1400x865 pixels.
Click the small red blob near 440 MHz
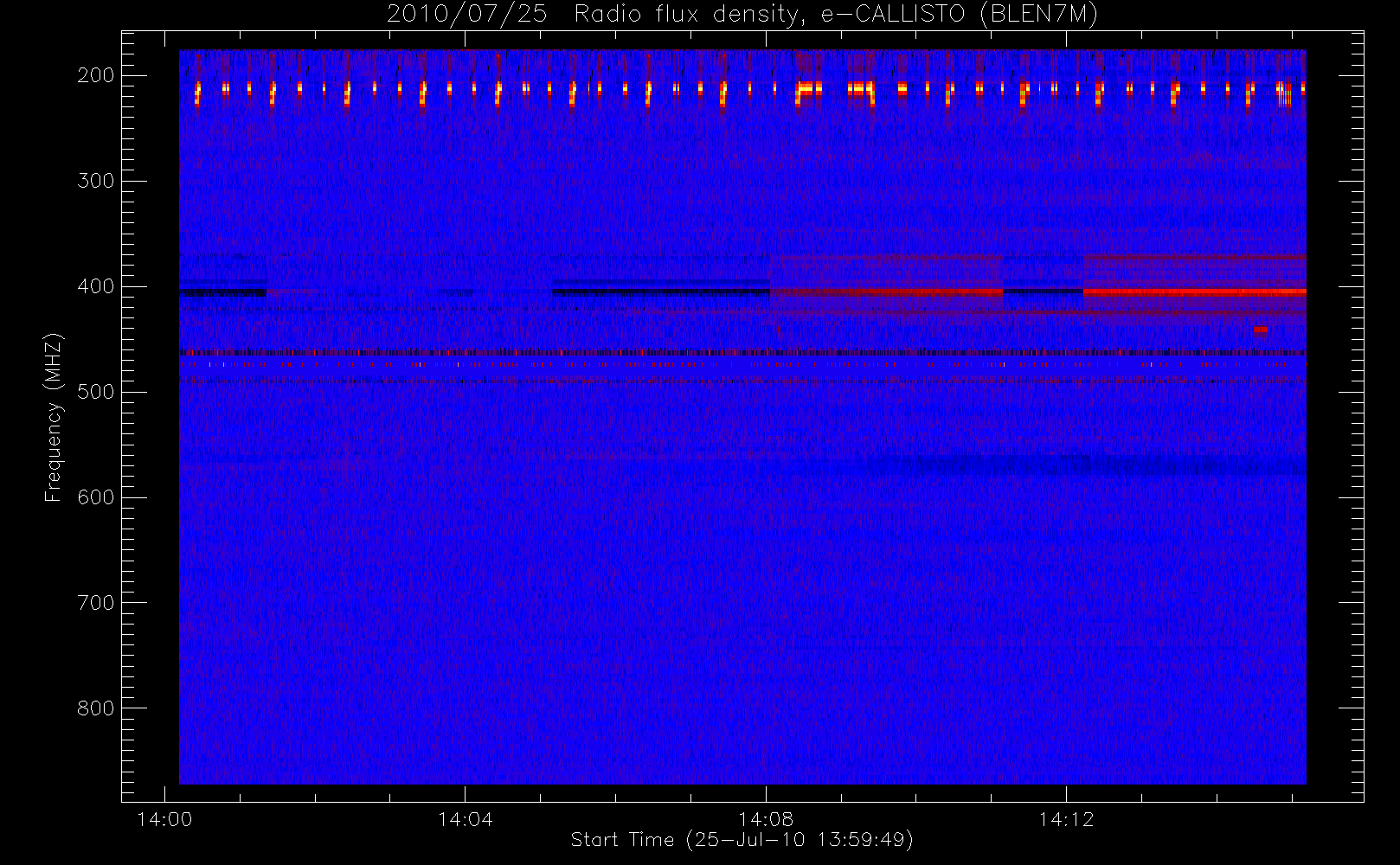(x=1261, y=330)
